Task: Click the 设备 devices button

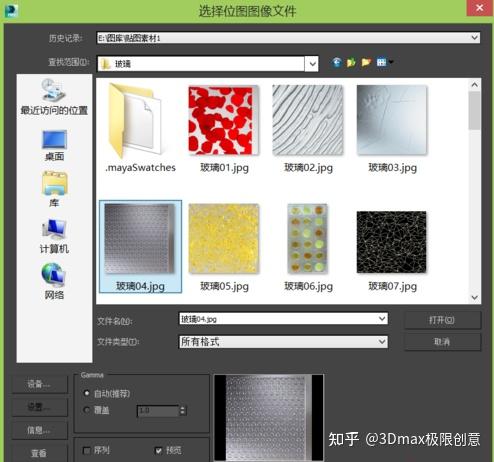Action: click(39, 384)
